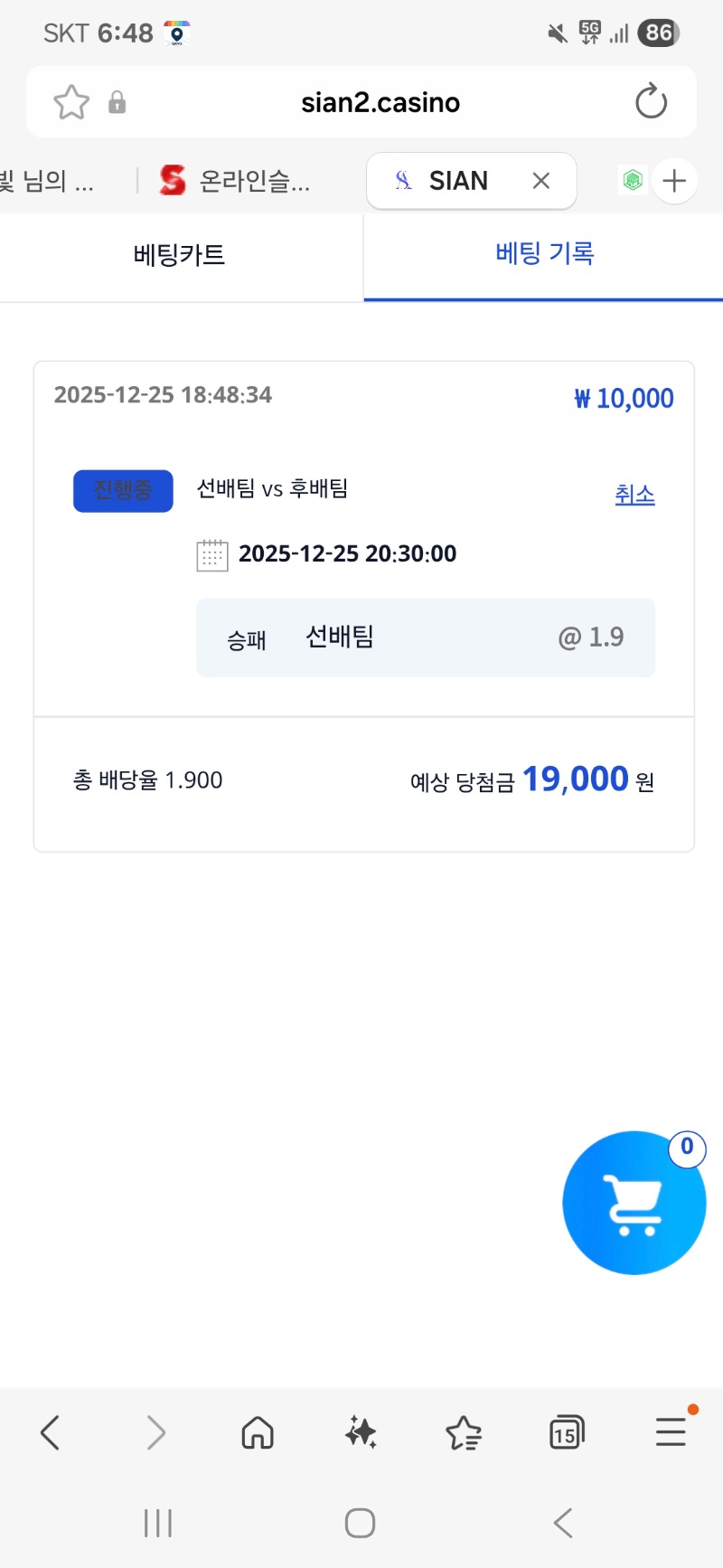Go back with the browser back arrow
The width and height of the screenshot is (723, 1568).
(51, 1432)
